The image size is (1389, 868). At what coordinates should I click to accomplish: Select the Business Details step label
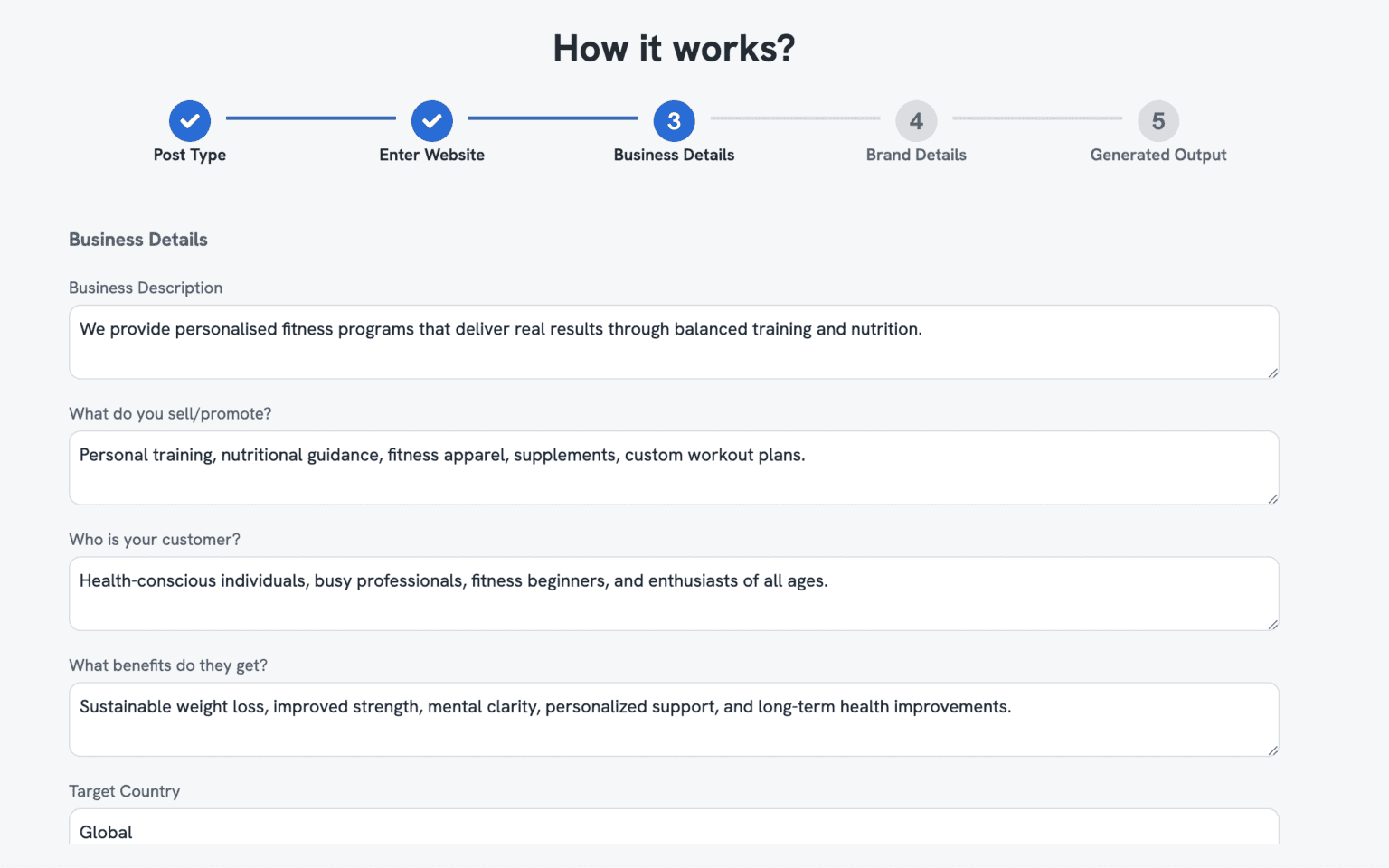click(674, 155)
